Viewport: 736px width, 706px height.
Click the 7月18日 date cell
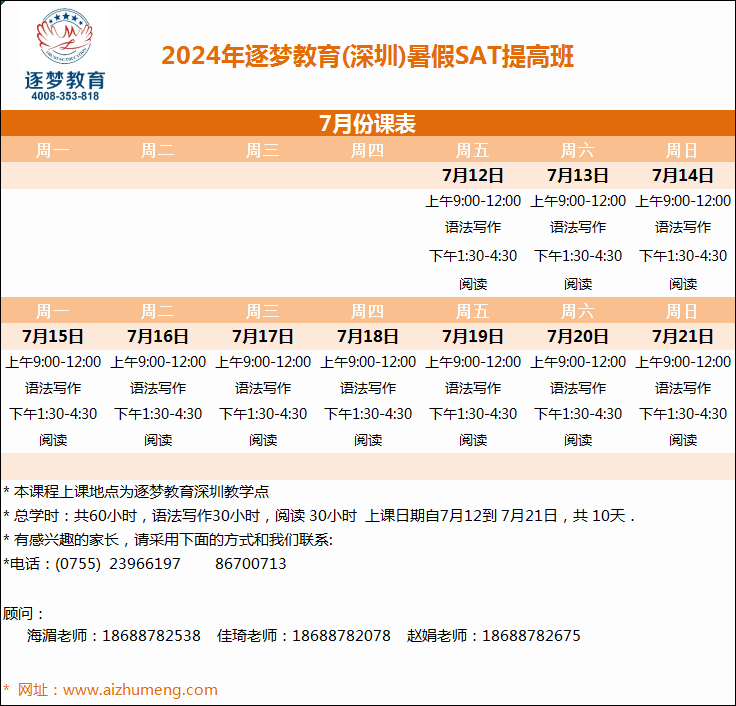click(368, 337)
